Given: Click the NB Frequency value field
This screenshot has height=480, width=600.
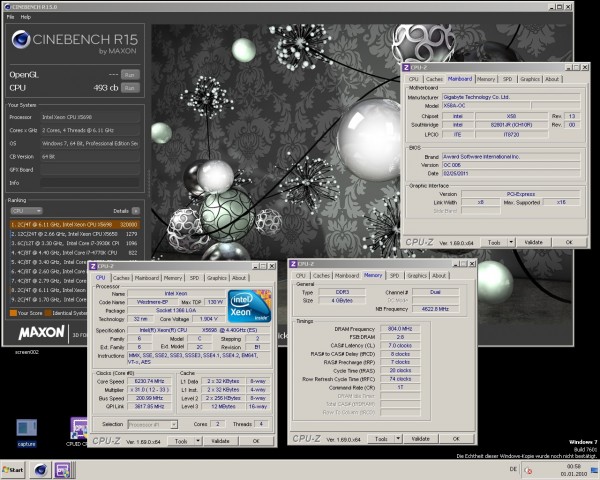Looking at the screenshot, I should 435,309.
